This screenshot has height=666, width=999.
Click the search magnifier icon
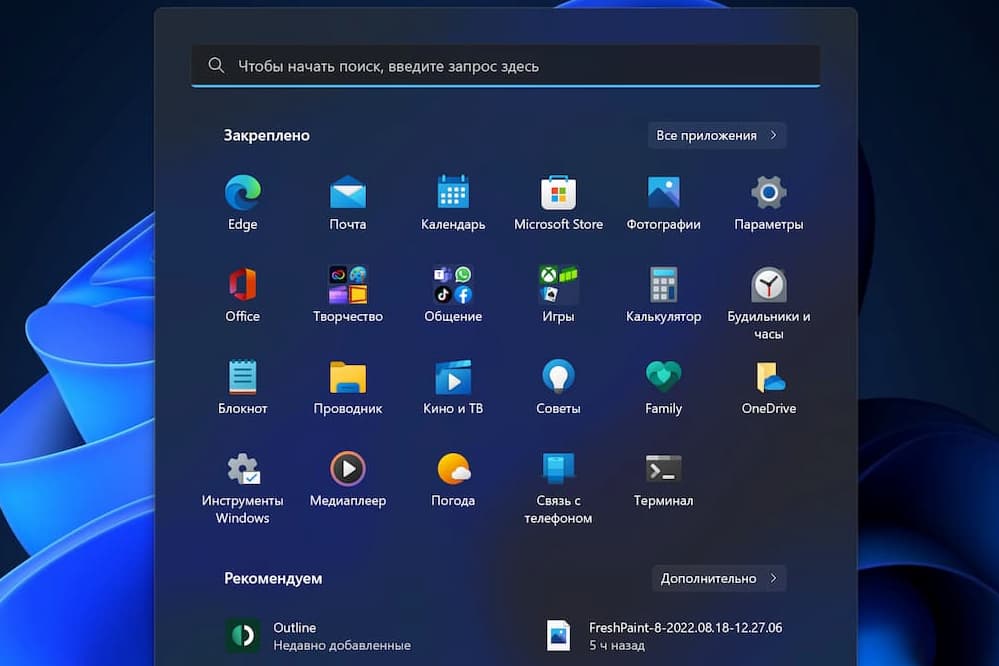[216, 65]
